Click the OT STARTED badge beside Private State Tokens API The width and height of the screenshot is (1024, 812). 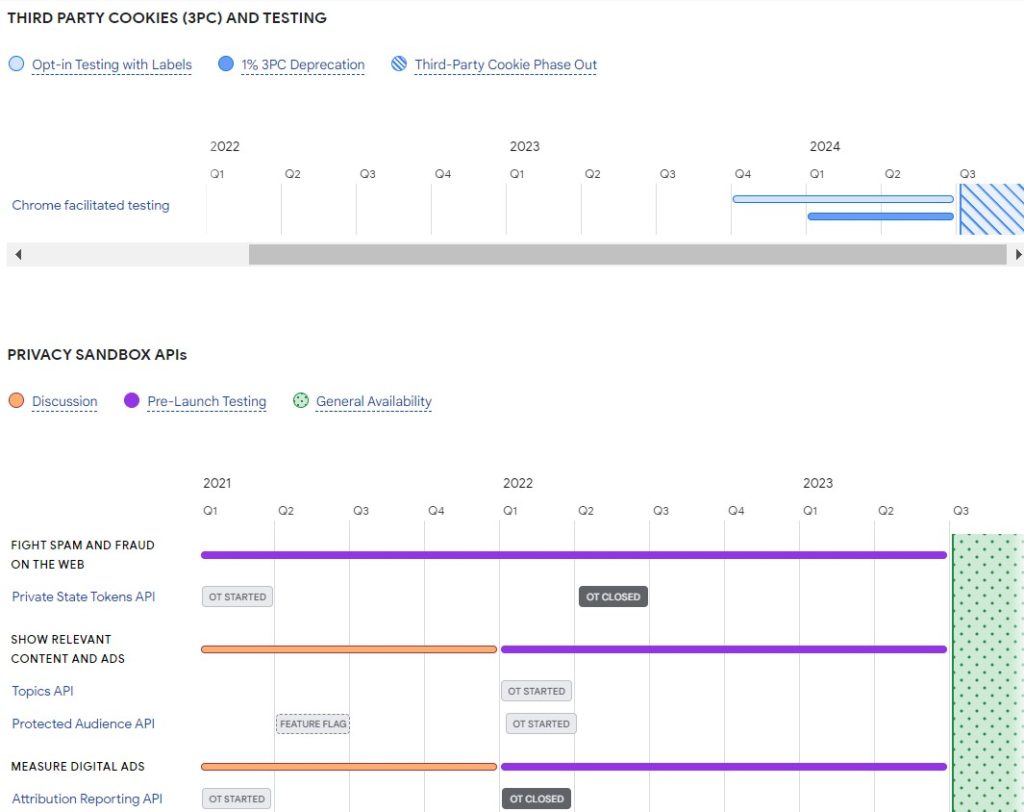(x=237, y=596)
